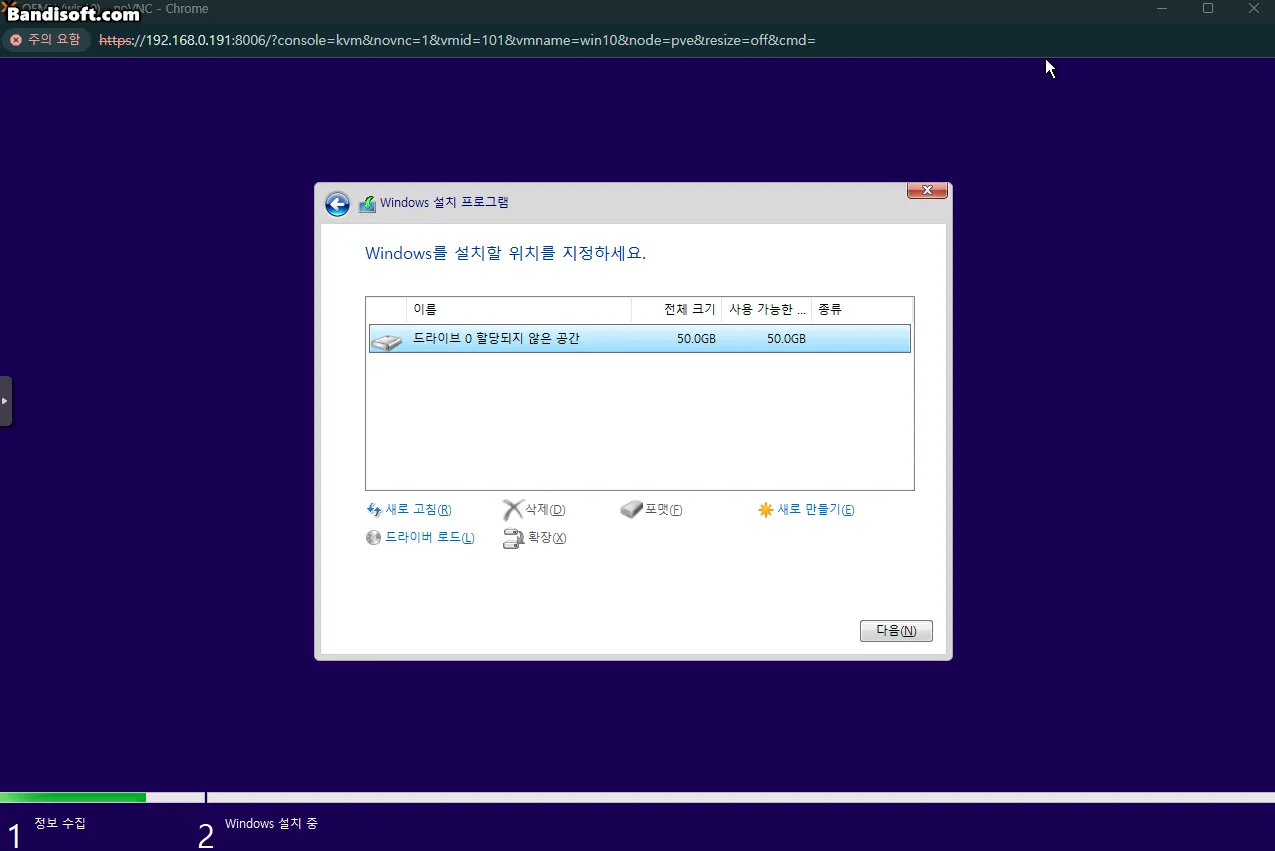
Task: Click the 새로 고침(R) refresh link
Action: pos(418,510)
